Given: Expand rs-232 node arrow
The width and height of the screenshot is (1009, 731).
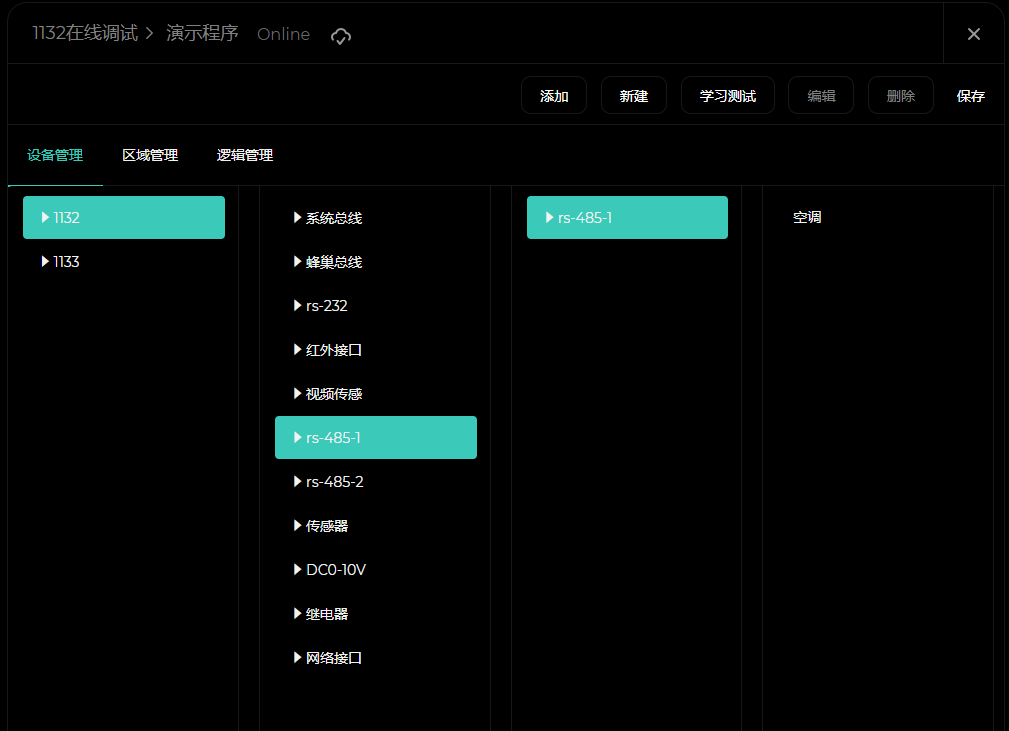Looking at the screenshot, I should click(x=297, y=305).
